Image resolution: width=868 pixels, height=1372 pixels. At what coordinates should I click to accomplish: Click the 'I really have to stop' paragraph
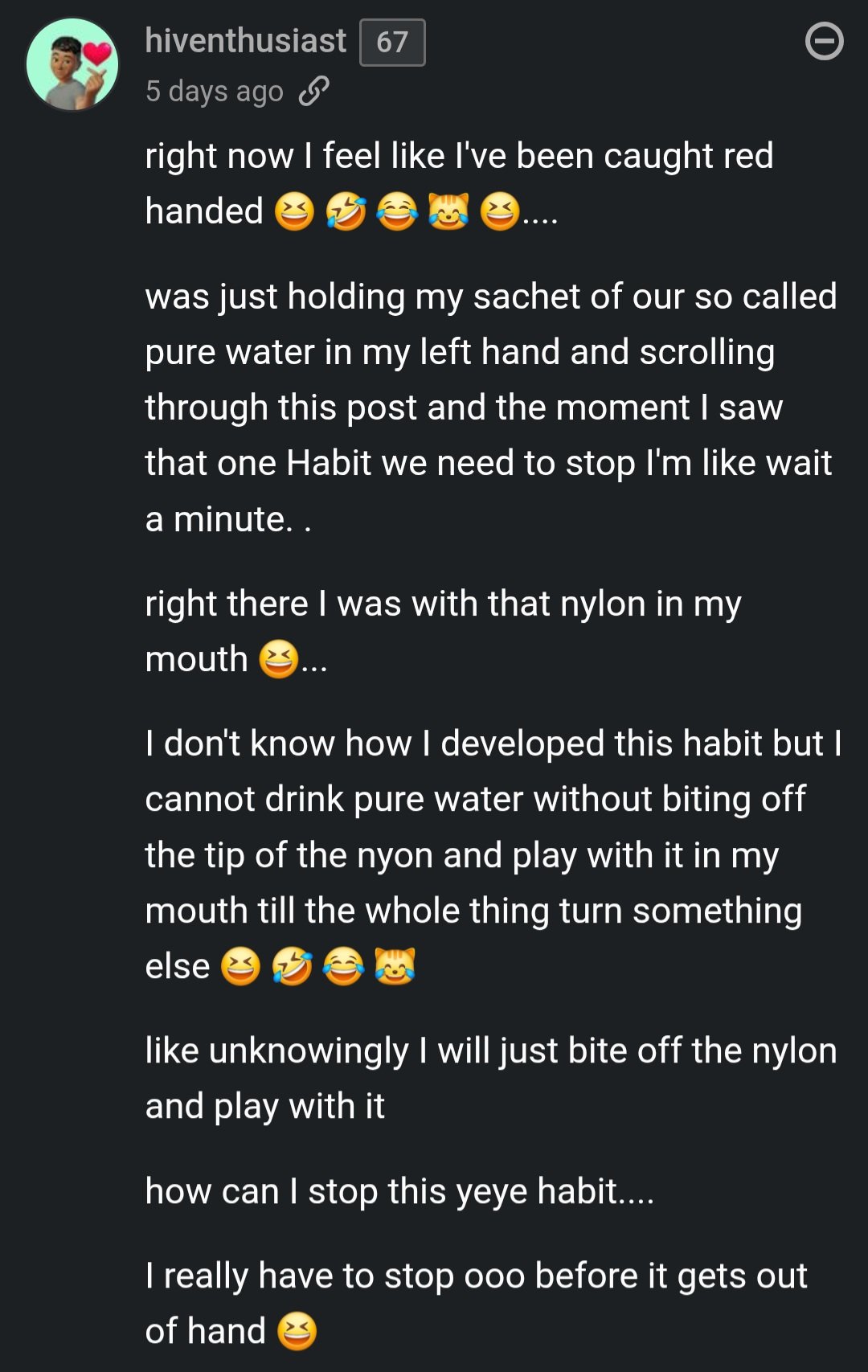click(x=476, y=1276)
